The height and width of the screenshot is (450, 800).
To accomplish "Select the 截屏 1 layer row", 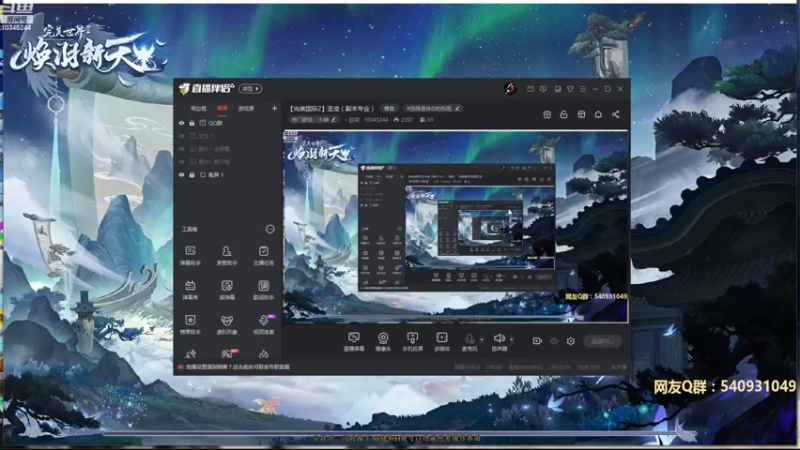I will point(227,174).
